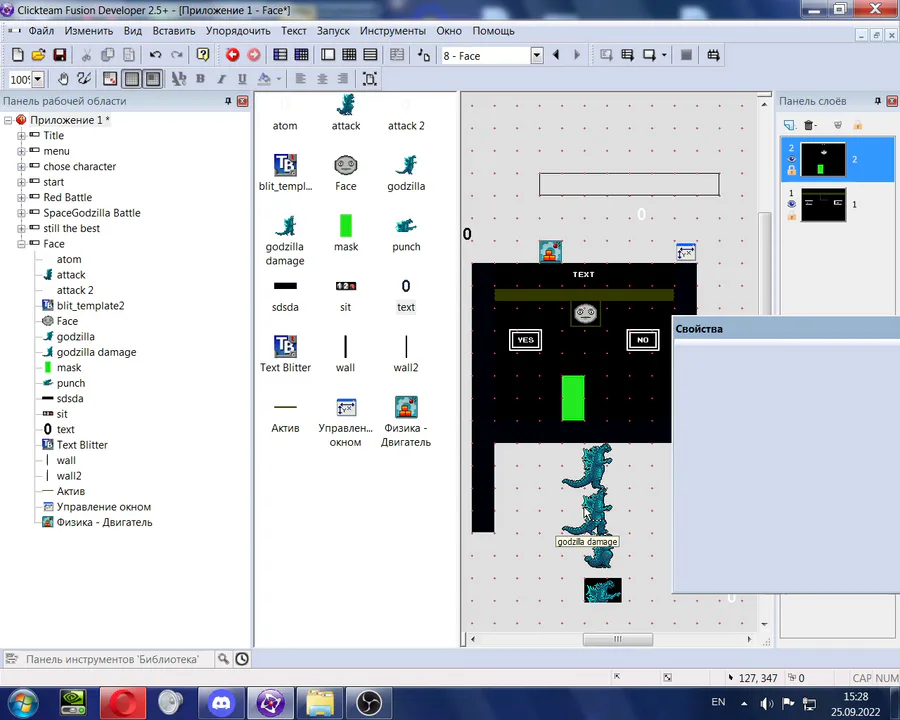This screenshot has height=720, width=900.
Task: Open the contents help icon
Action: pos(203,55)
